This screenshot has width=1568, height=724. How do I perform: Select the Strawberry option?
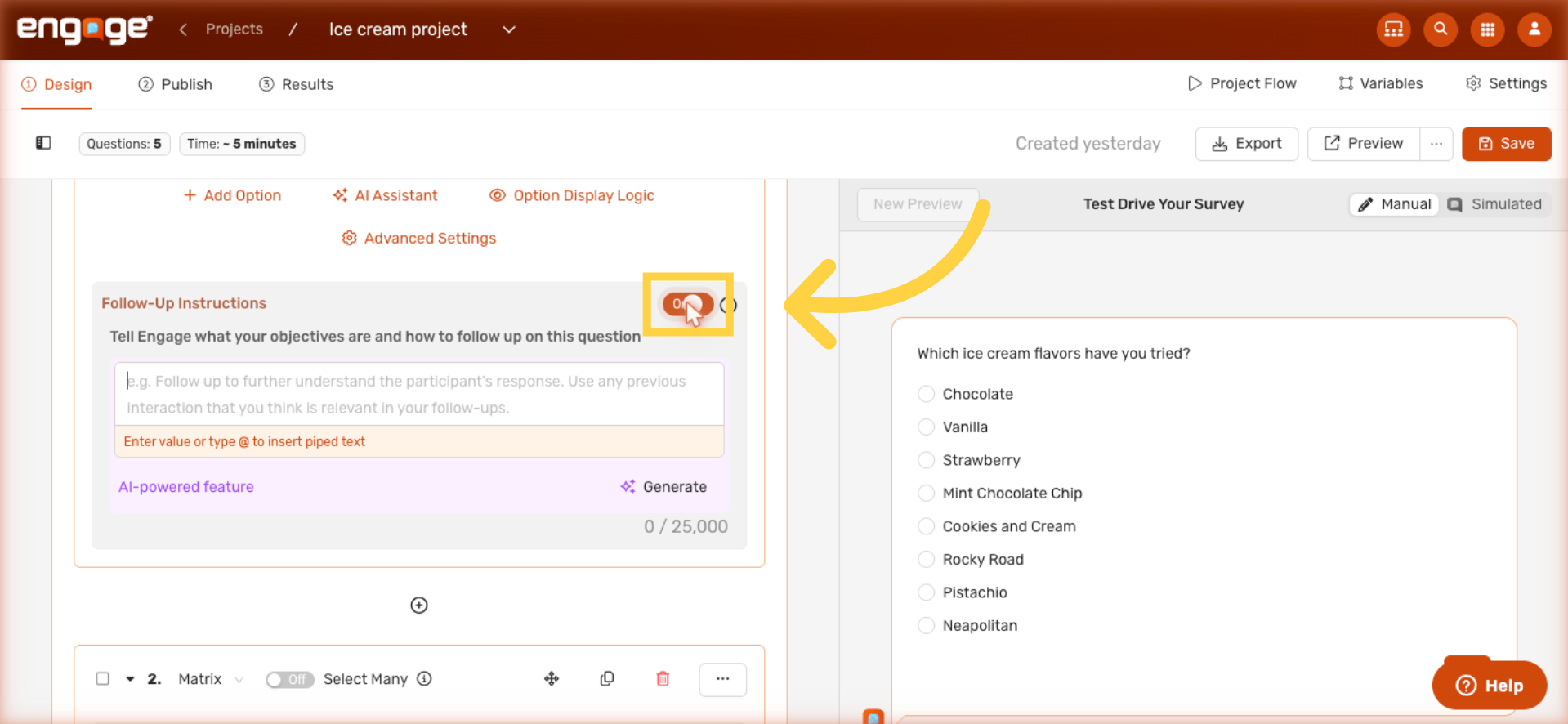point(926,460)
